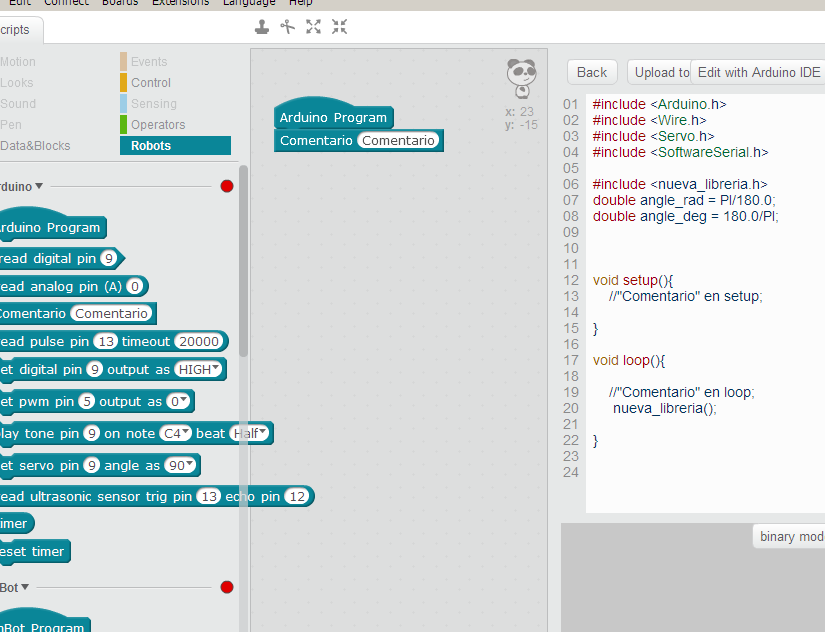Click the red status dot beside Arduino
The height and width of the screenshot is (632, 825).
coord(227,186)
